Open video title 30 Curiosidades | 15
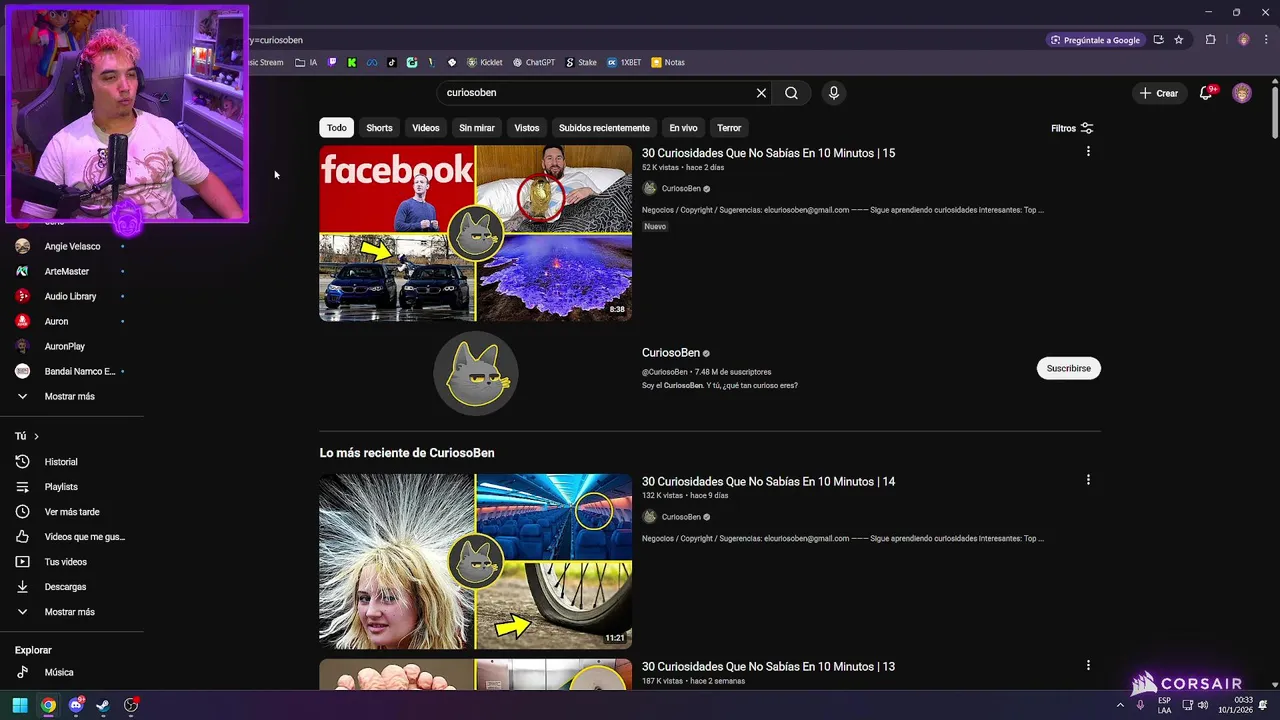Image resolution: width=1280 pixels, height=720 pixels. click(768, 153)
